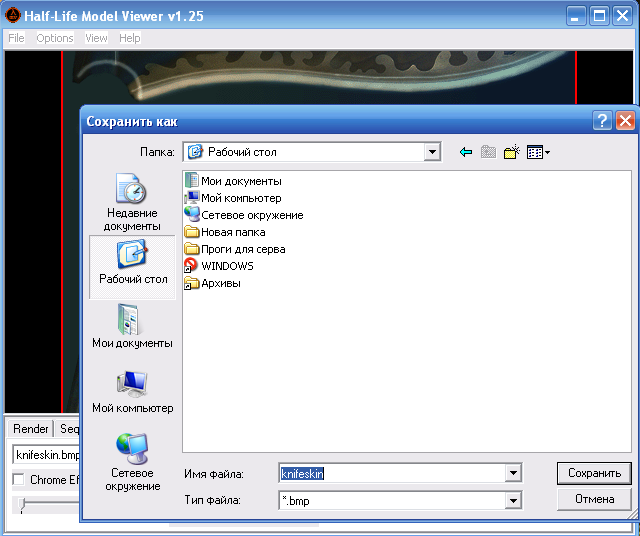
Task: Select Недавние документы in places bar
Action: 131,201
